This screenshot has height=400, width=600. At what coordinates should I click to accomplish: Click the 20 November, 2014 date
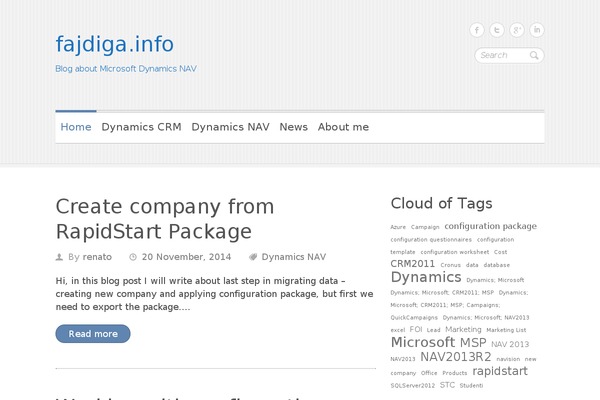(x=186, y=257)
